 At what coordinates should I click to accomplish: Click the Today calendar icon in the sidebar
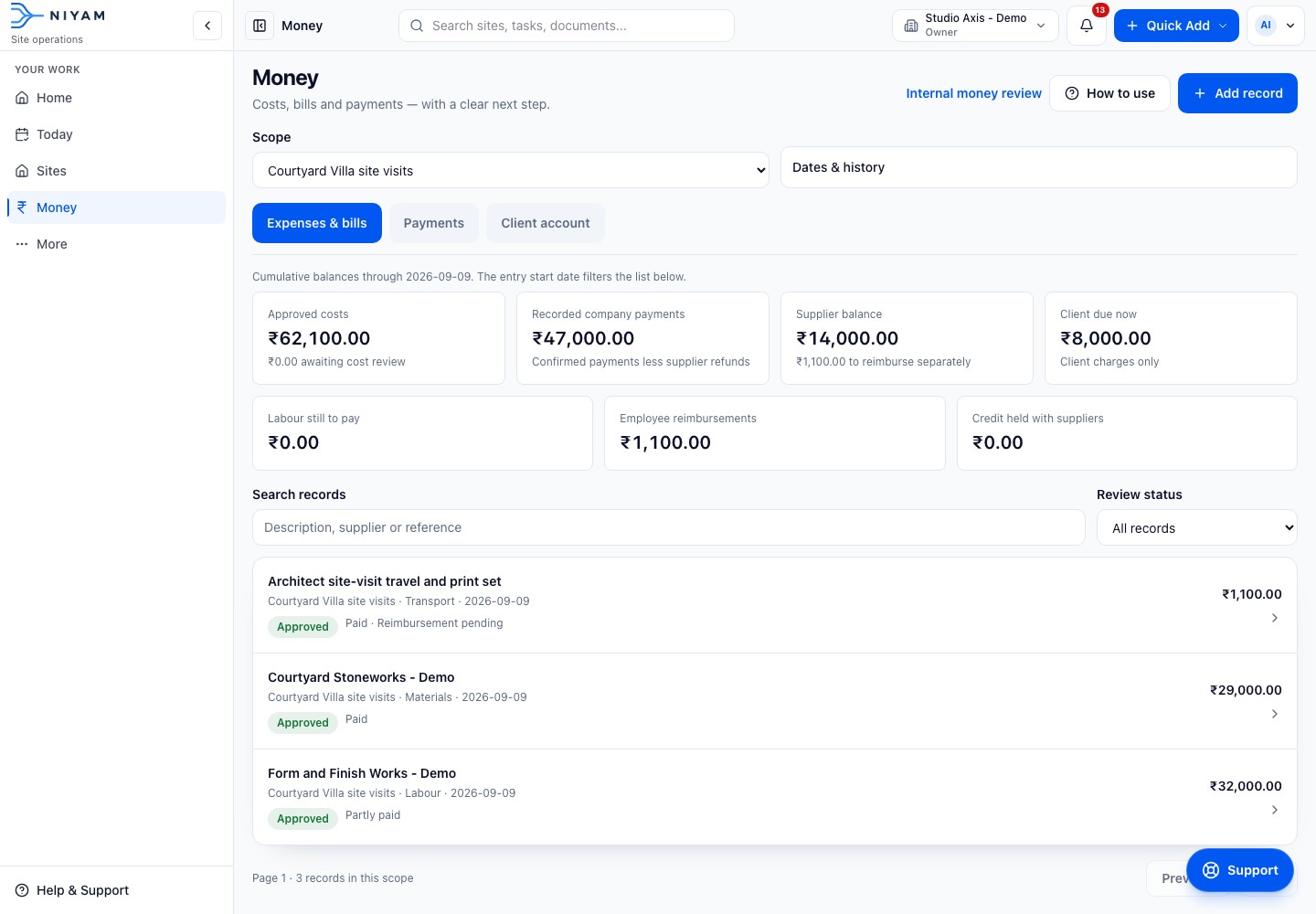pyautogui.click(x=22, y=134)
